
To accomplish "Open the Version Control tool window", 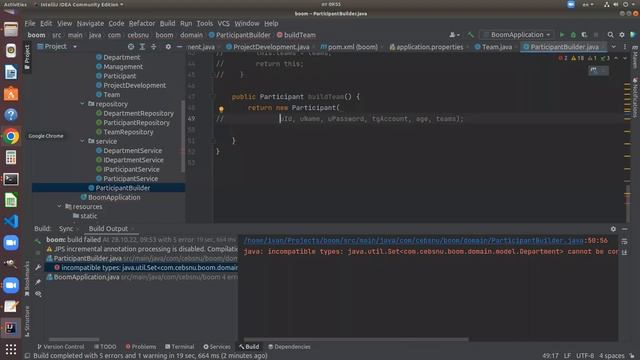I will (60, 347).
